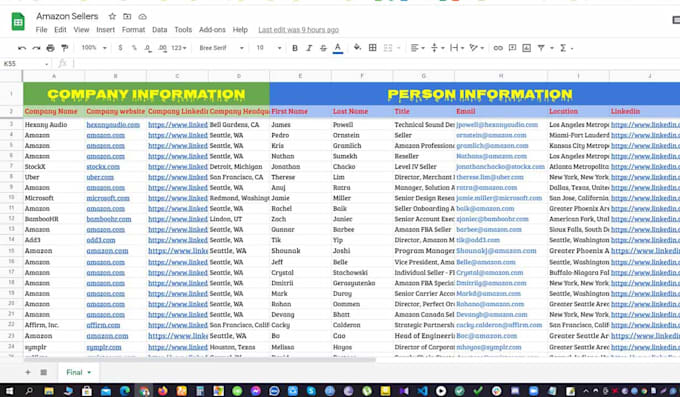Open the font size 10 dropdown
680x397 pixels.
[269, 48]
